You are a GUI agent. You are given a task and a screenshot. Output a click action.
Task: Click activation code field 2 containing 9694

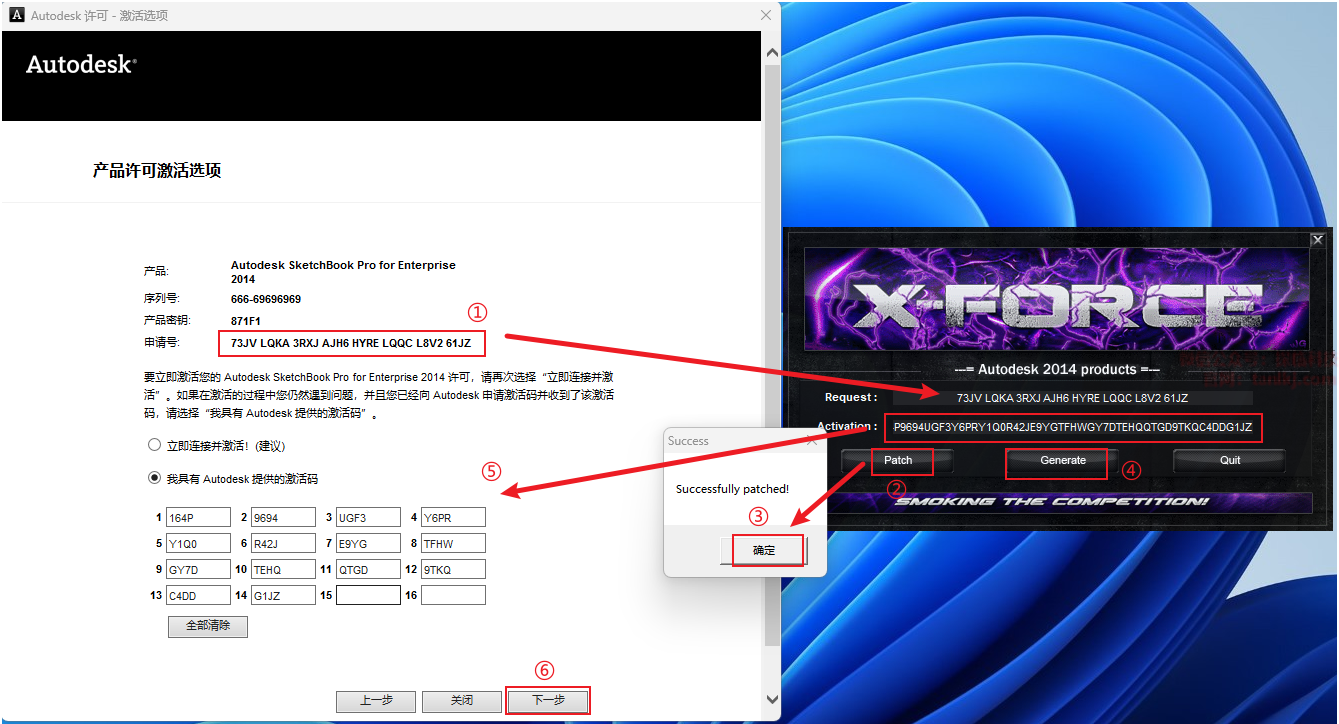click(x=283, y=517)
